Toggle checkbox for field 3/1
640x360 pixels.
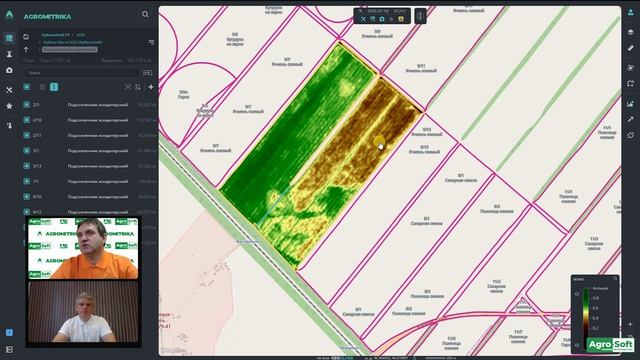click(x=27, y=151)
